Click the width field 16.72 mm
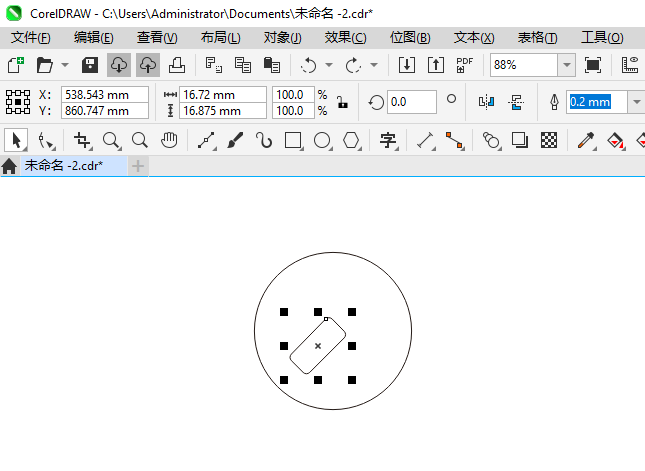Screen dimensions: 645x471 click(223, 95)
